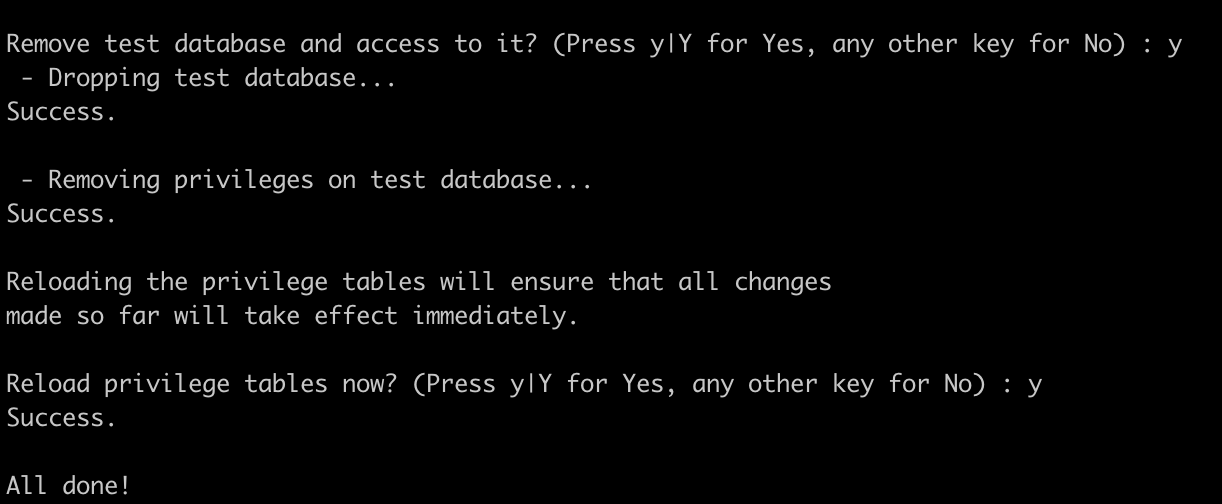Click the word "Reloading" in the output

click(x=69, y=282)
